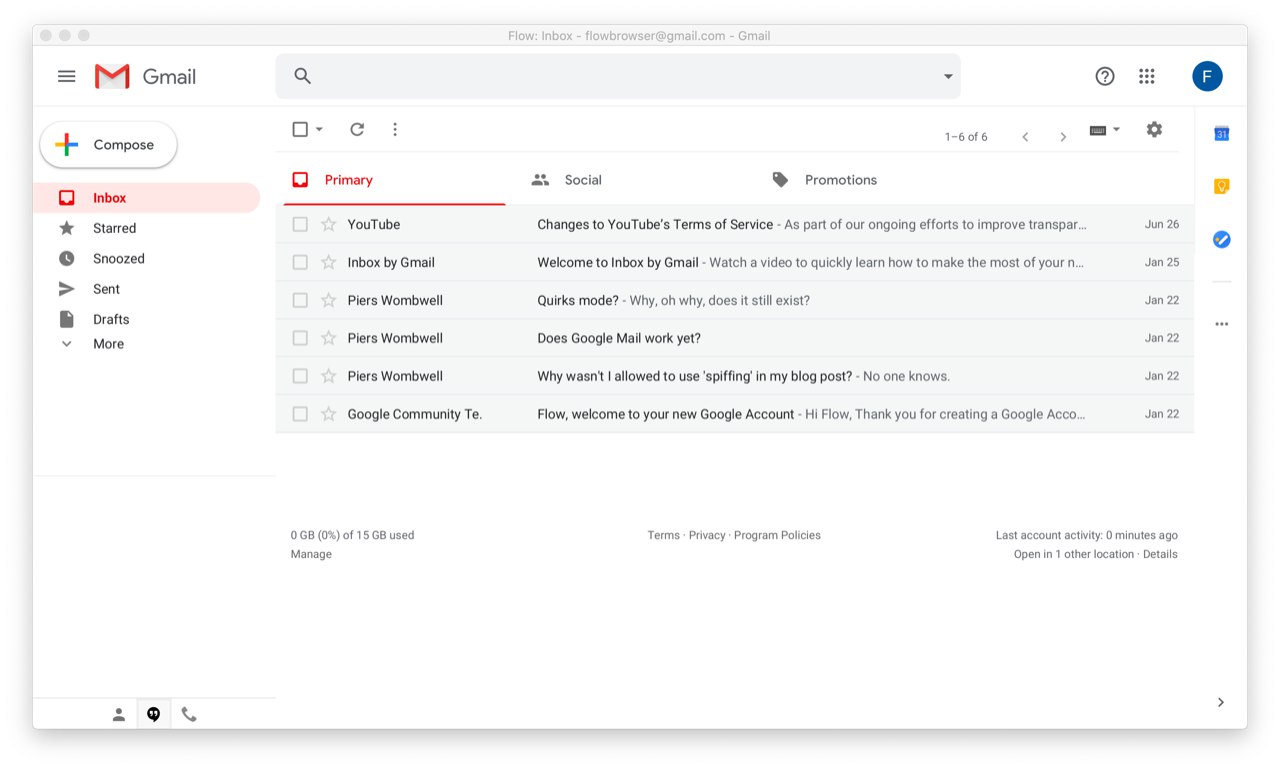This screenshot has width=1280, height=769.
Task: Open the Google apps grid
Action: click(1147, 76)
